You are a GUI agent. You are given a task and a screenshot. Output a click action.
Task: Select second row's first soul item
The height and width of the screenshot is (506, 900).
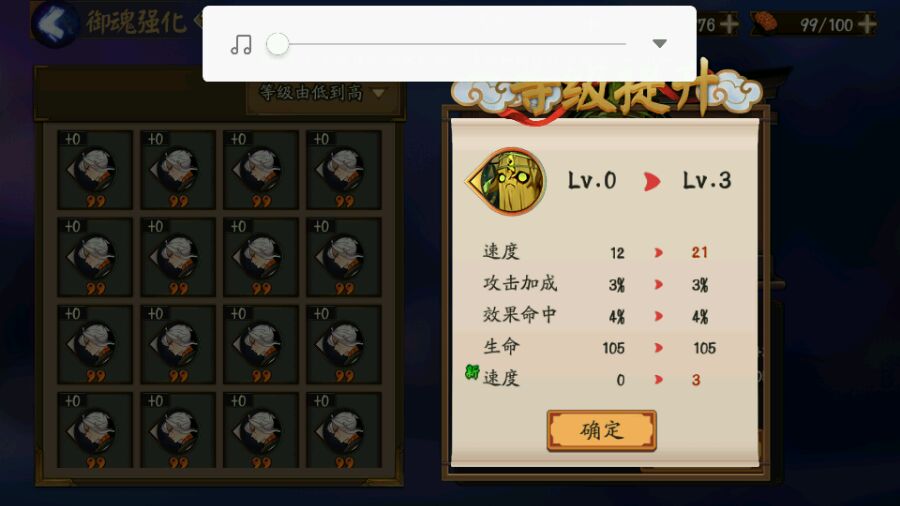[x=95, y=257]
